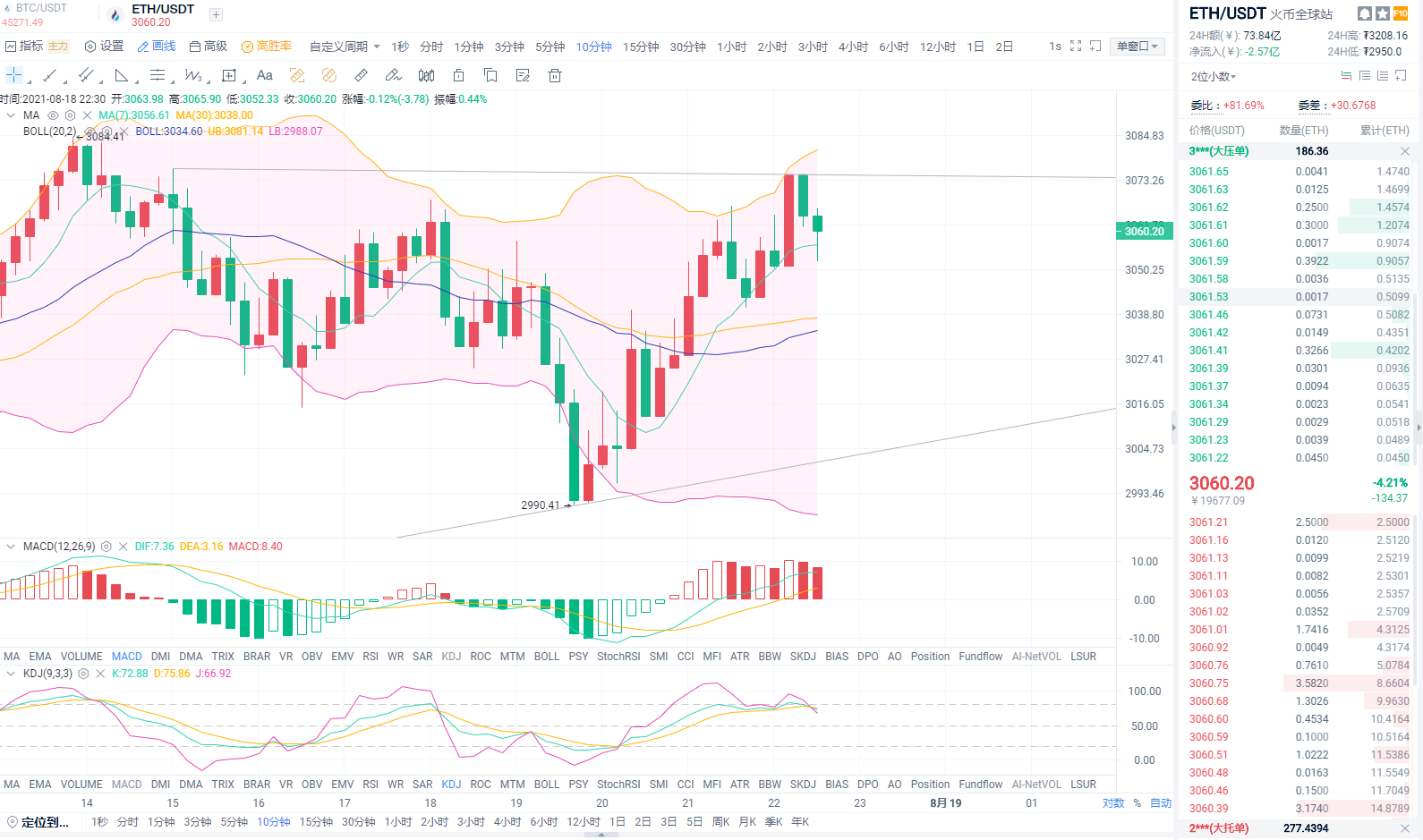Screen dimensions: 1423x840
Task: Open 2位小数 decimal precision dropdown
Action: (x=1214, y=77)
